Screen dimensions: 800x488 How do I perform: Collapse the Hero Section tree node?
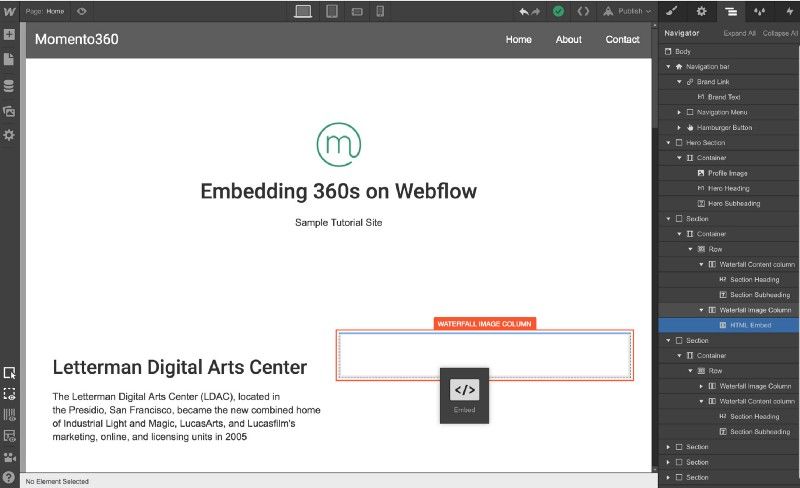pos(668,142)
